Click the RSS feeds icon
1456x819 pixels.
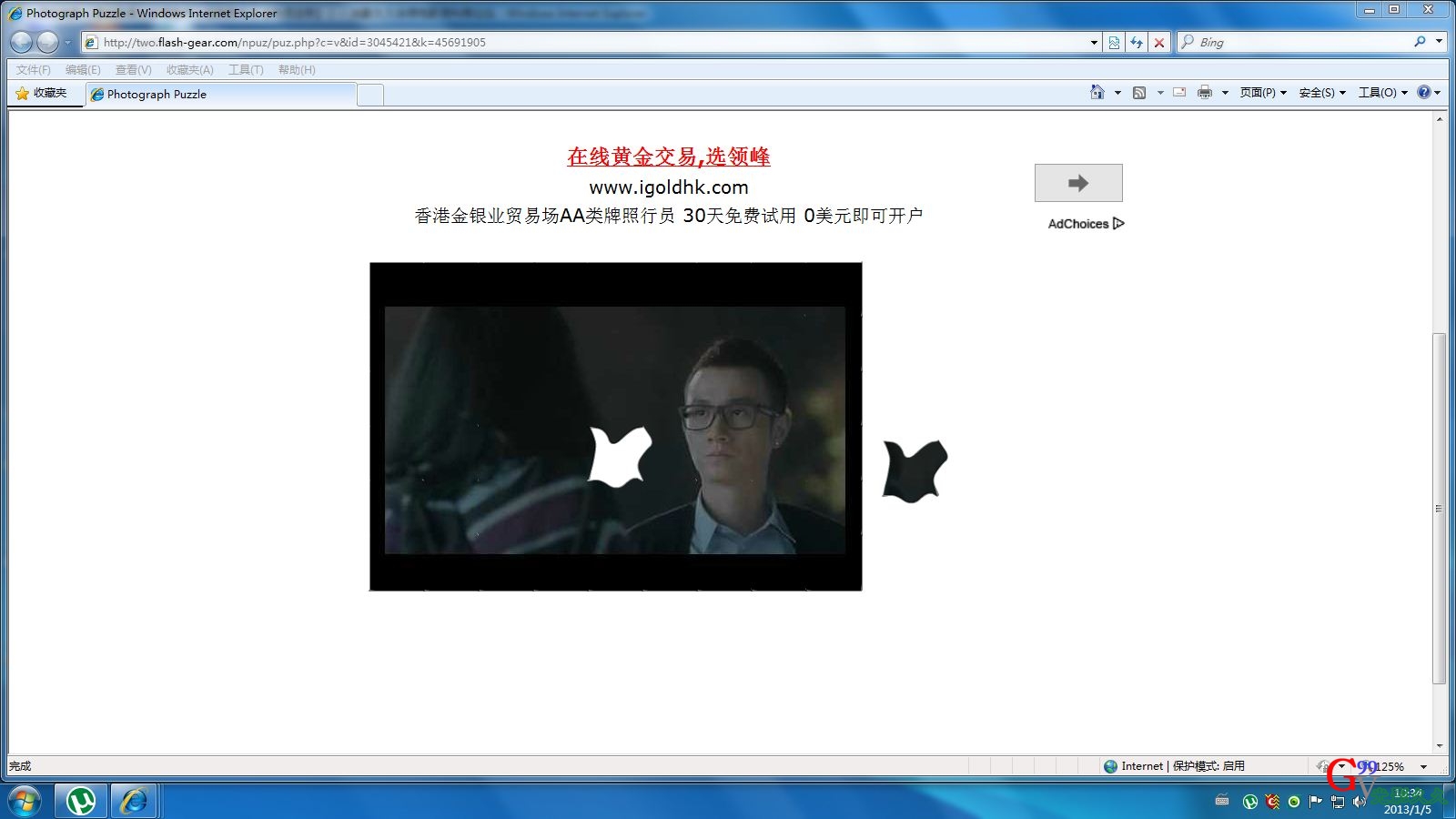pyautogui.click(x=1139, y=93)
